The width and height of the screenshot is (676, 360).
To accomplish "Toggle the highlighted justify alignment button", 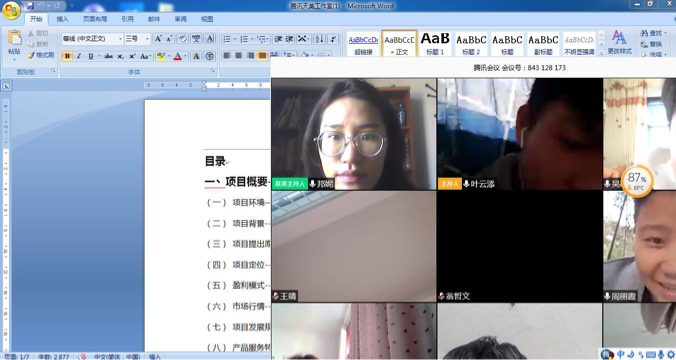I will pos(262,55).
